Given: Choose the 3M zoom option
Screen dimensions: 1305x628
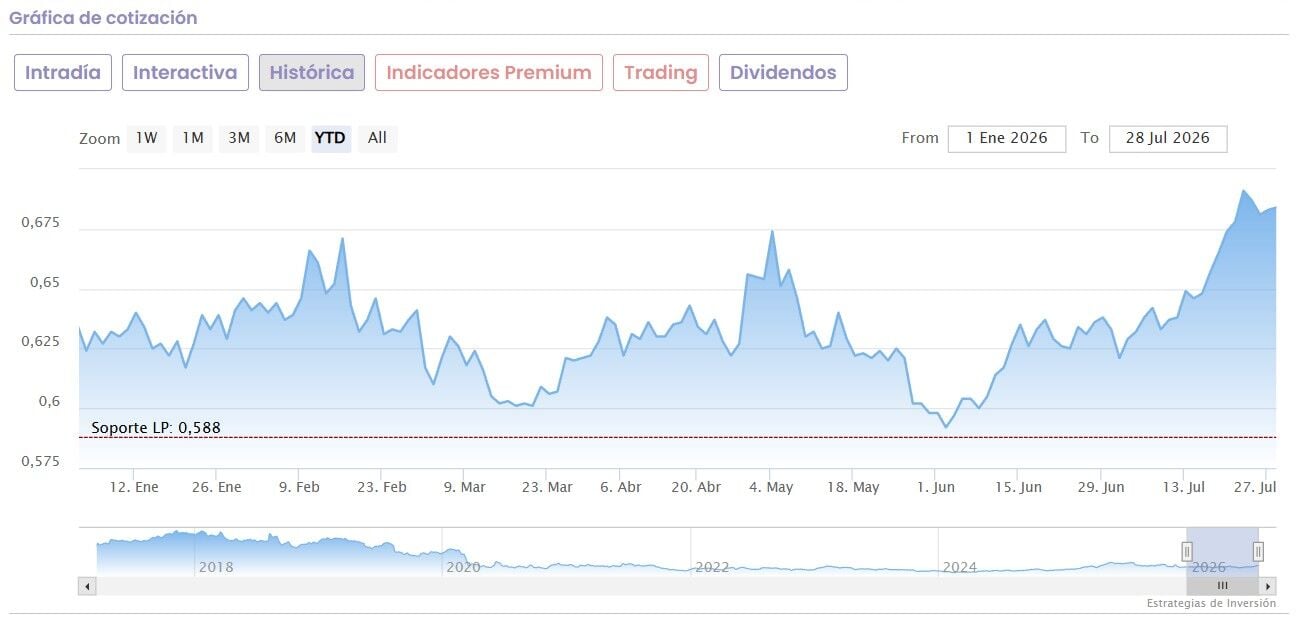Looking at the screenshot, I should coord(239,138).
